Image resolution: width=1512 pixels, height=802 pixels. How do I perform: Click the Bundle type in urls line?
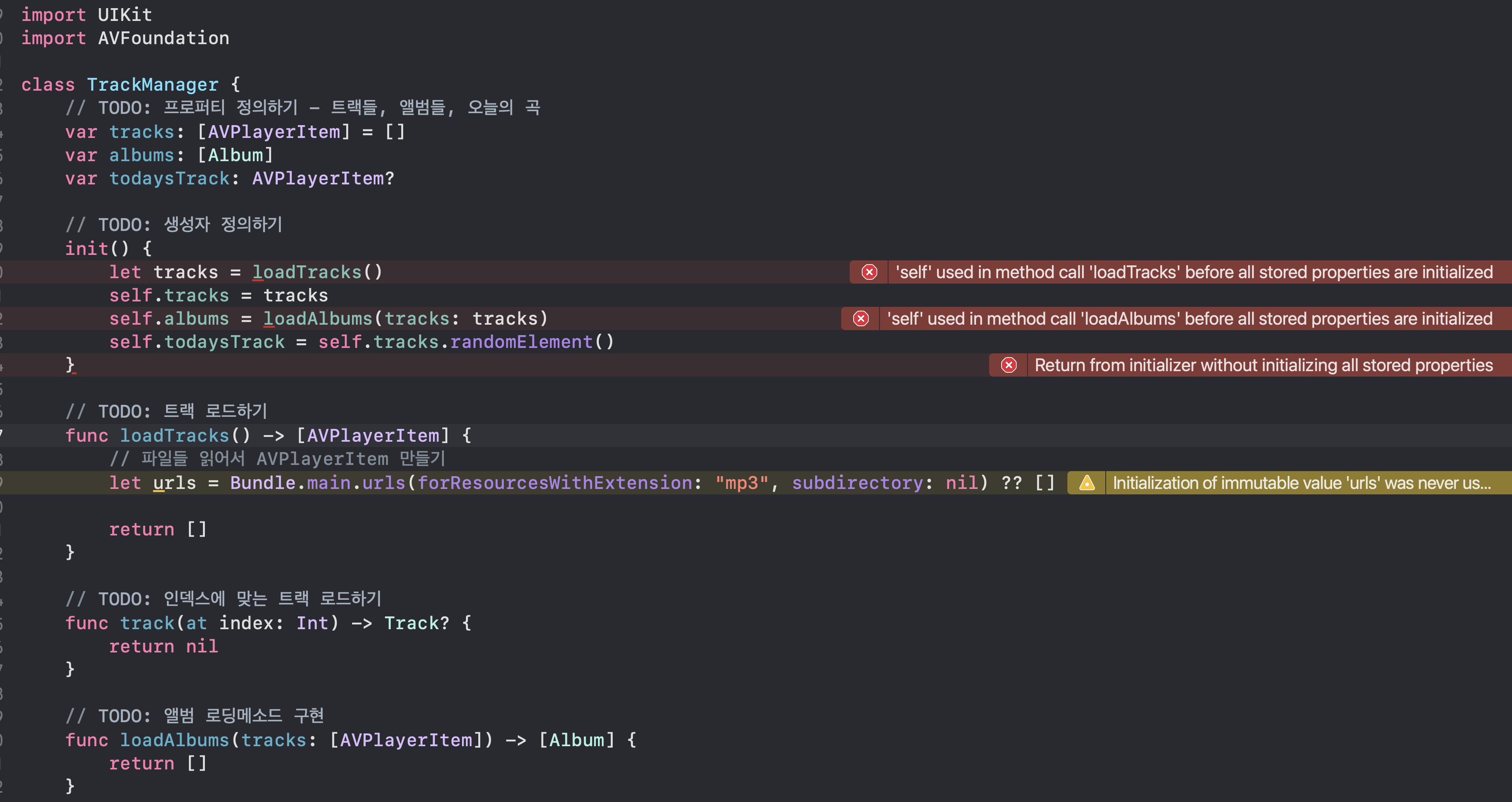pyautogui.click(x=262, y=483)
